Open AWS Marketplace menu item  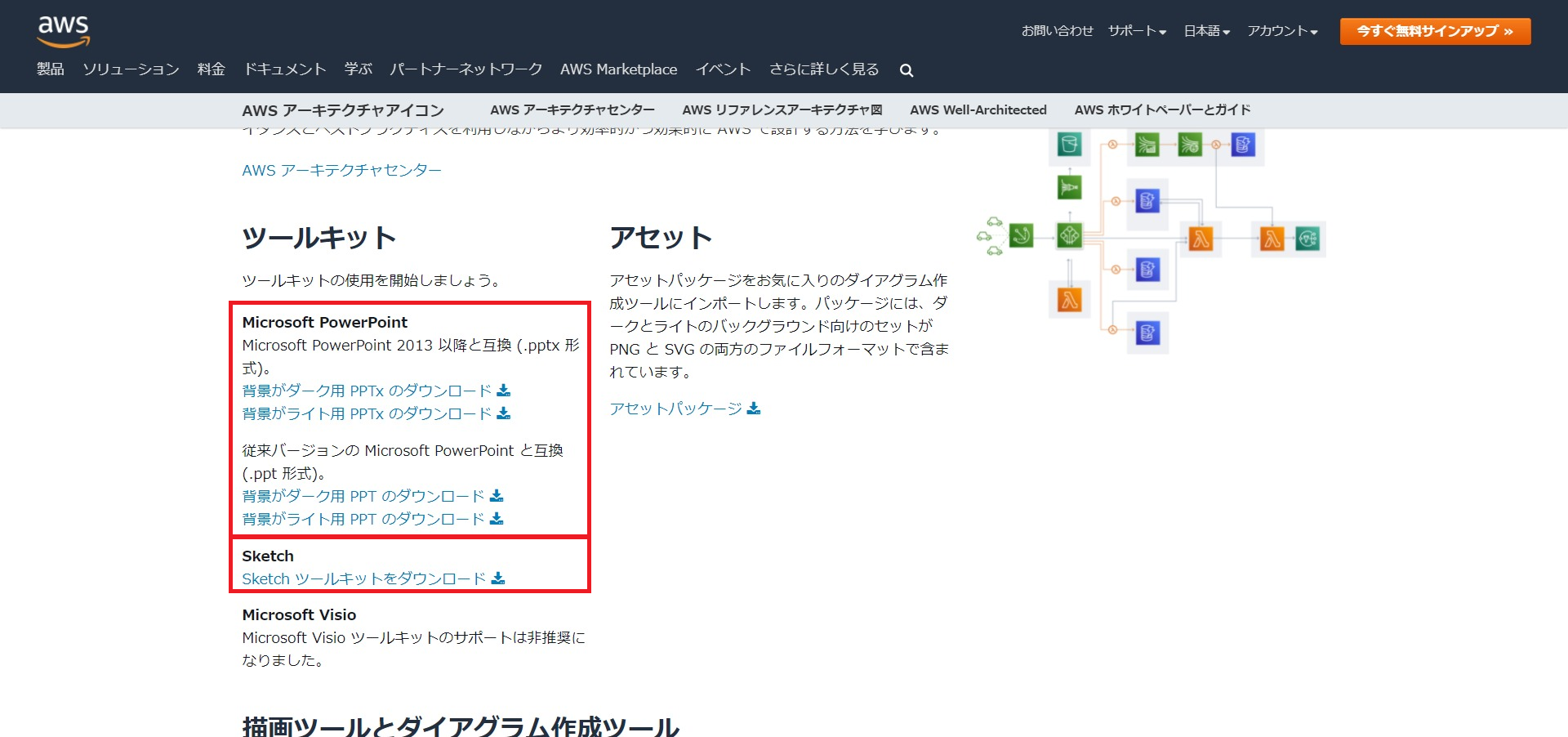point(618,69)
